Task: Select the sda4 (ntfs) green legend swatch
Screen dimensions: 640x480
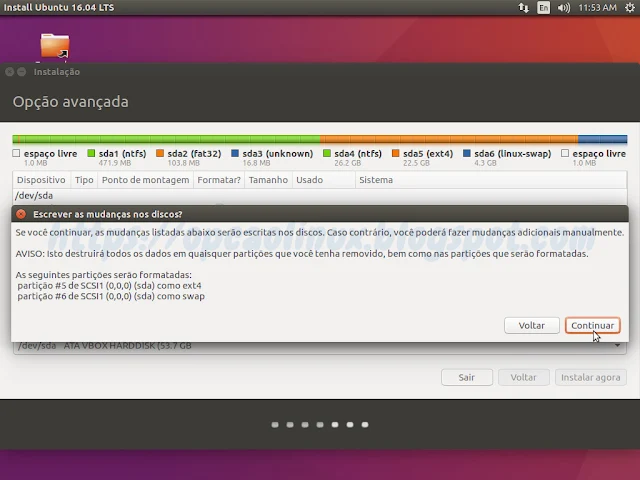Action: coord(327,153)
